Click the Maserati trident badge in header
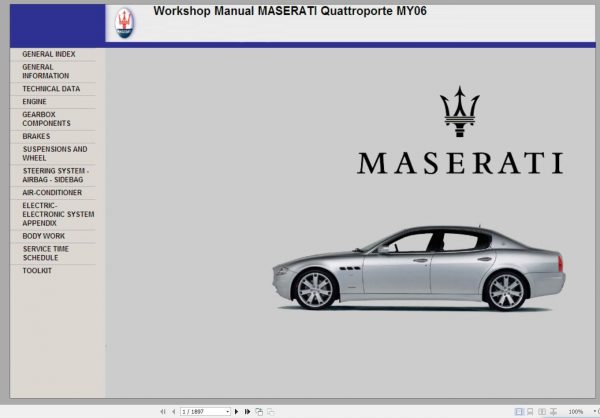This screenshot has width=600, height=418. pos(124,23)
